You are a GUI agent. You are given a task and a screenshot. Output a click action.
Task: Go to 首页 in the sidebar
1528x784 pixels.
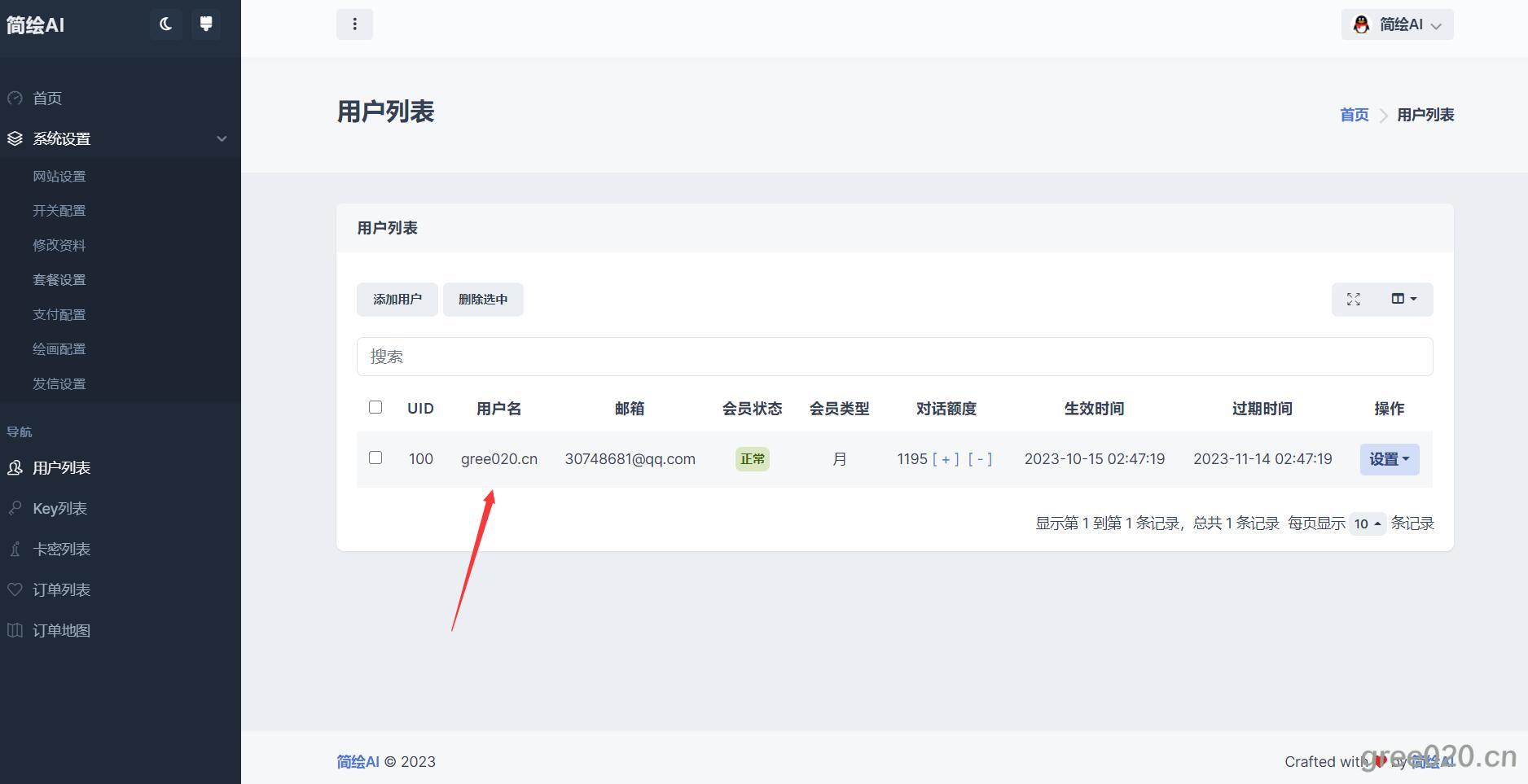point(47,99)
